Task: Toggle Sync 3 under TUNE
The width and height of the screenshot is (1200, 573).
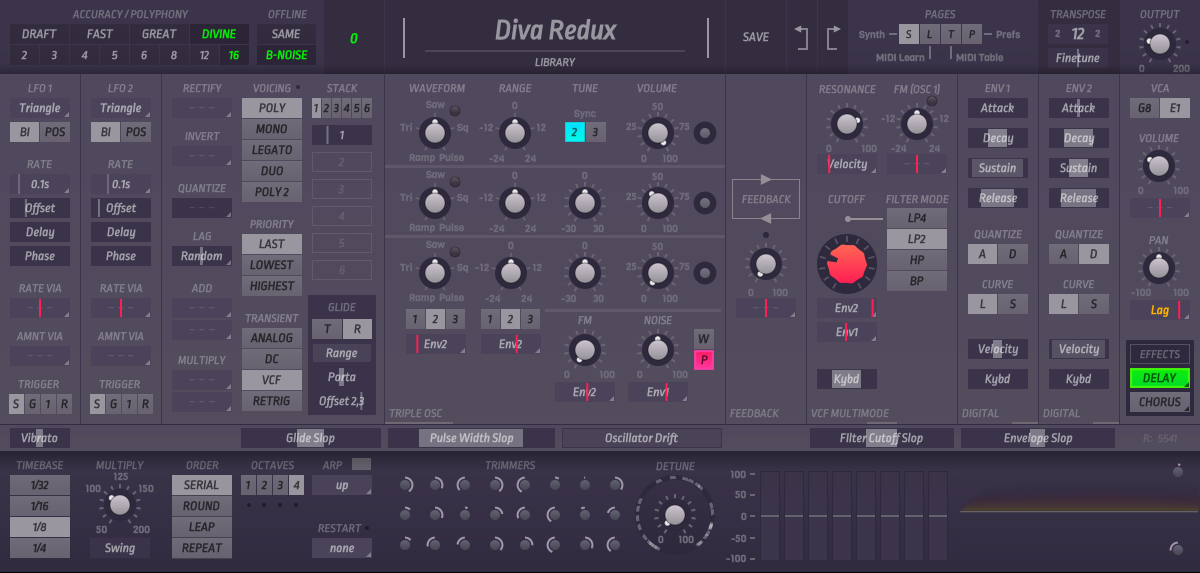Action: pos(595,132)
